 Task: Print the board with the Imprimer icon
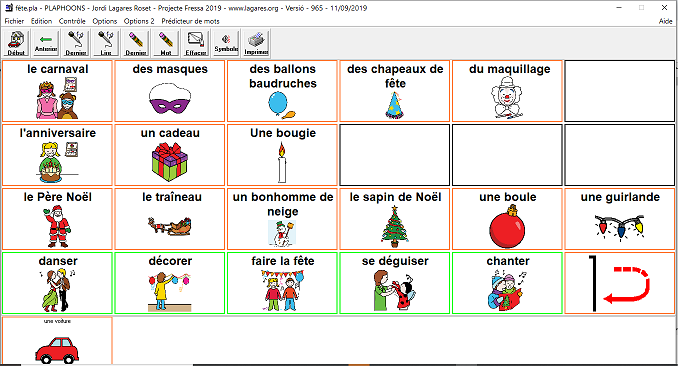click(256, 43)
